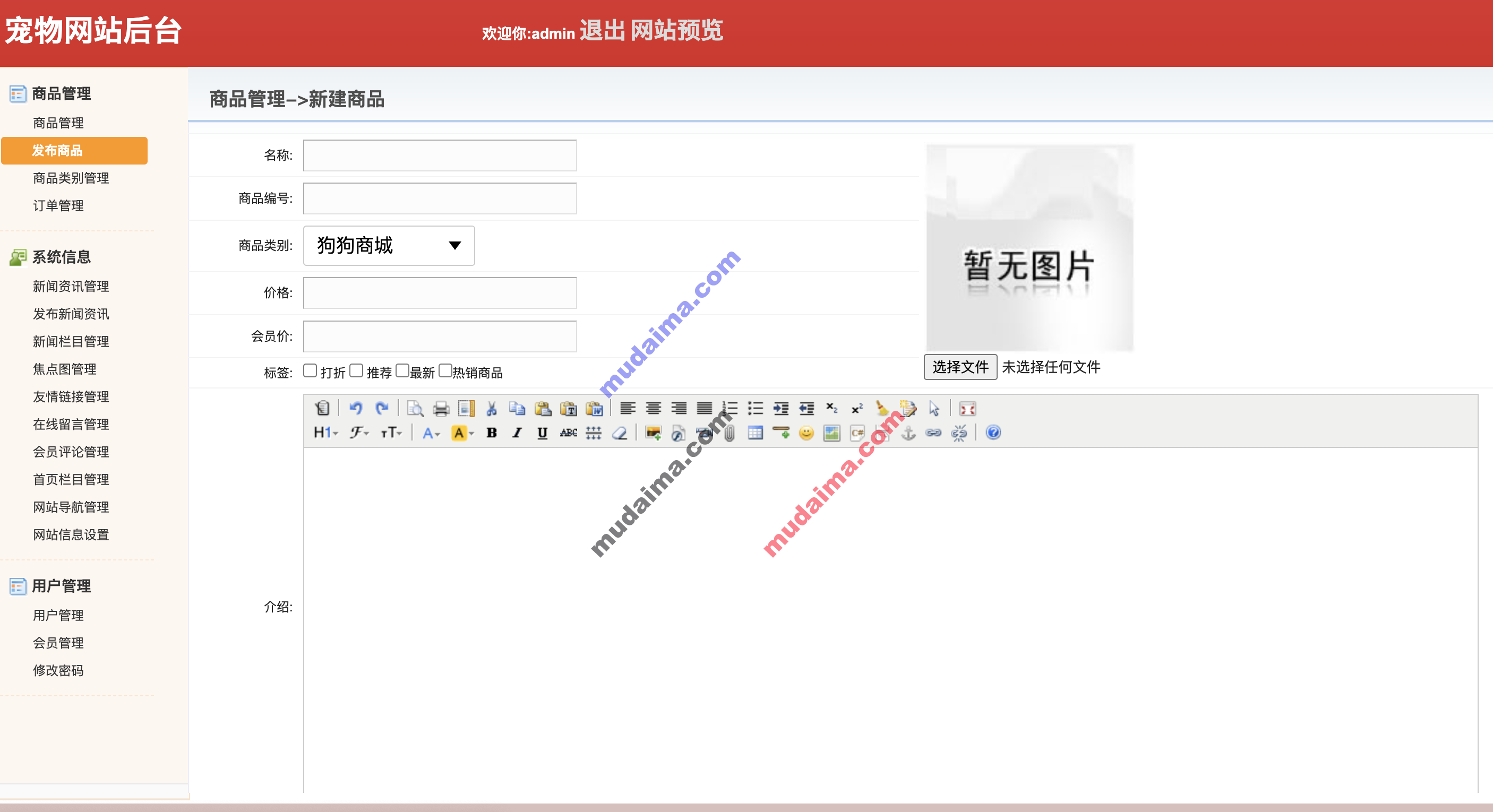The image size is (1493, 812).
Task: Check the 打折 checkbox
Action: 310,370
